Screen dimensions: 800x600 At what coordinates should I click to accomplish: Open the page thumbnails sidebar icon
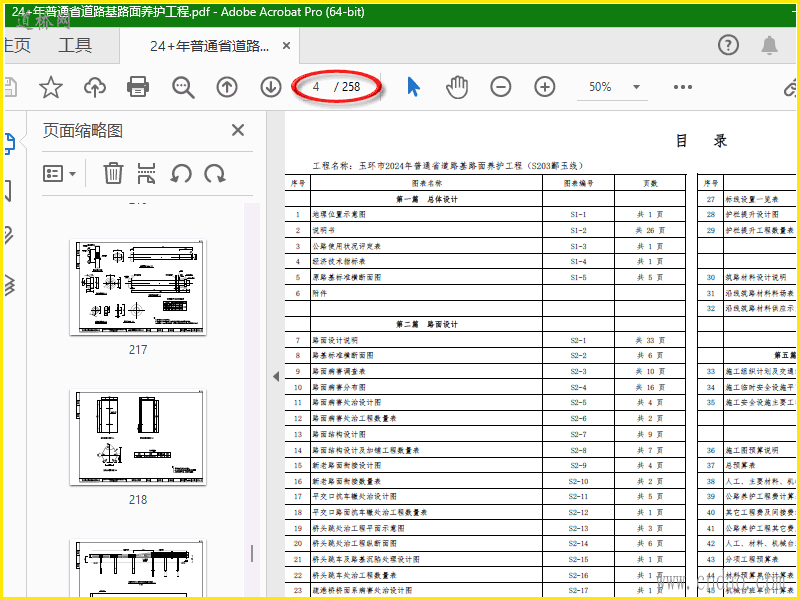9,143
